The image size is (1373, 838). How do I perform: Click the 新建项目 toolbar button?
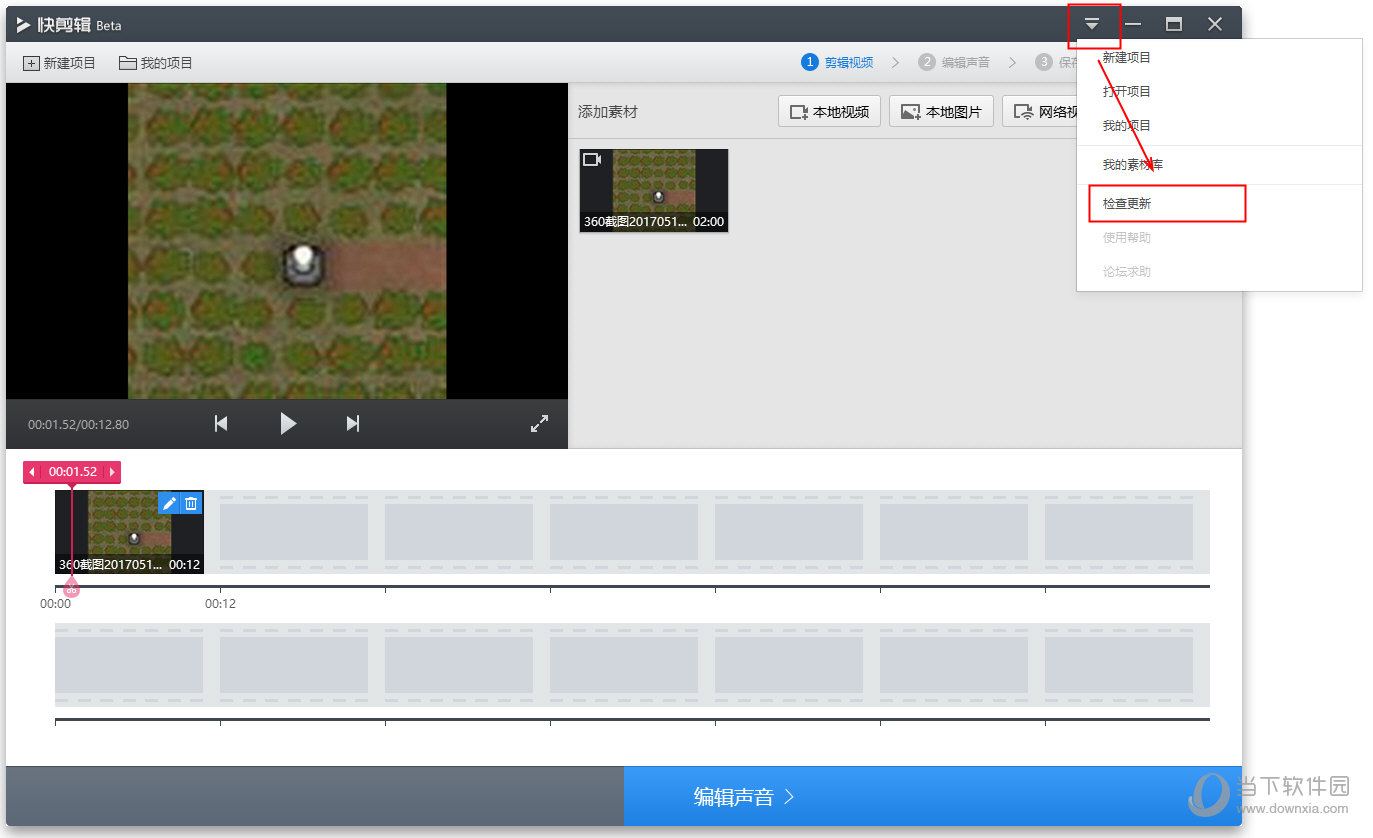(x=59, y=63)
